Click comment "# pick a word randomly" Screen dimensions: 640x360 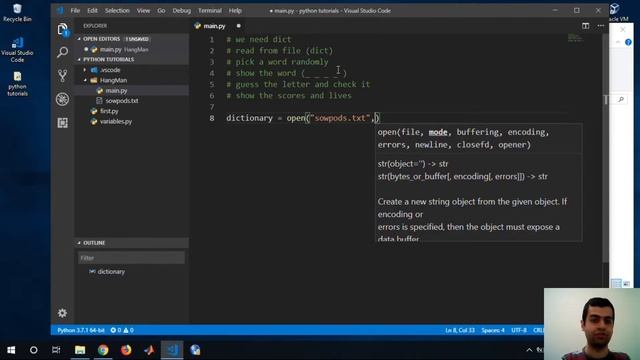[x=278, y=62]
